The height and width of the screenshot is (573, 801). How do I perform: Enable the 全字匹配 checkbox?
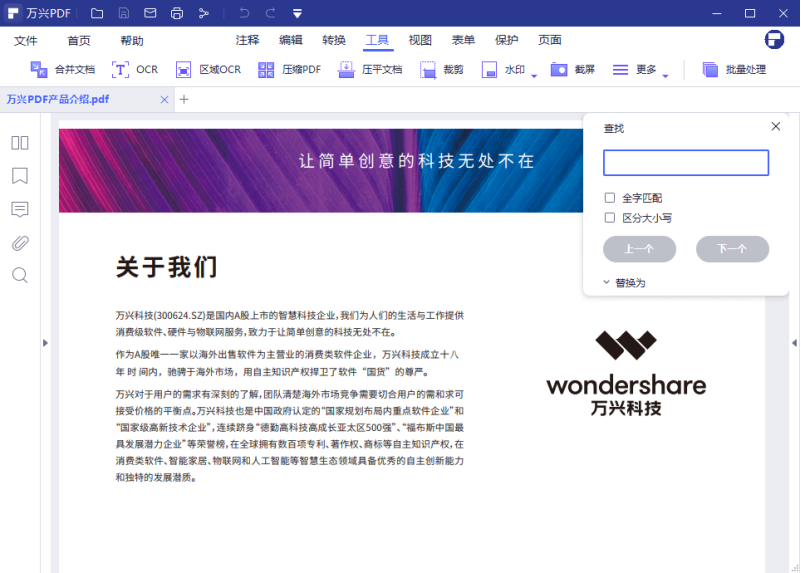tap(609, 198)
